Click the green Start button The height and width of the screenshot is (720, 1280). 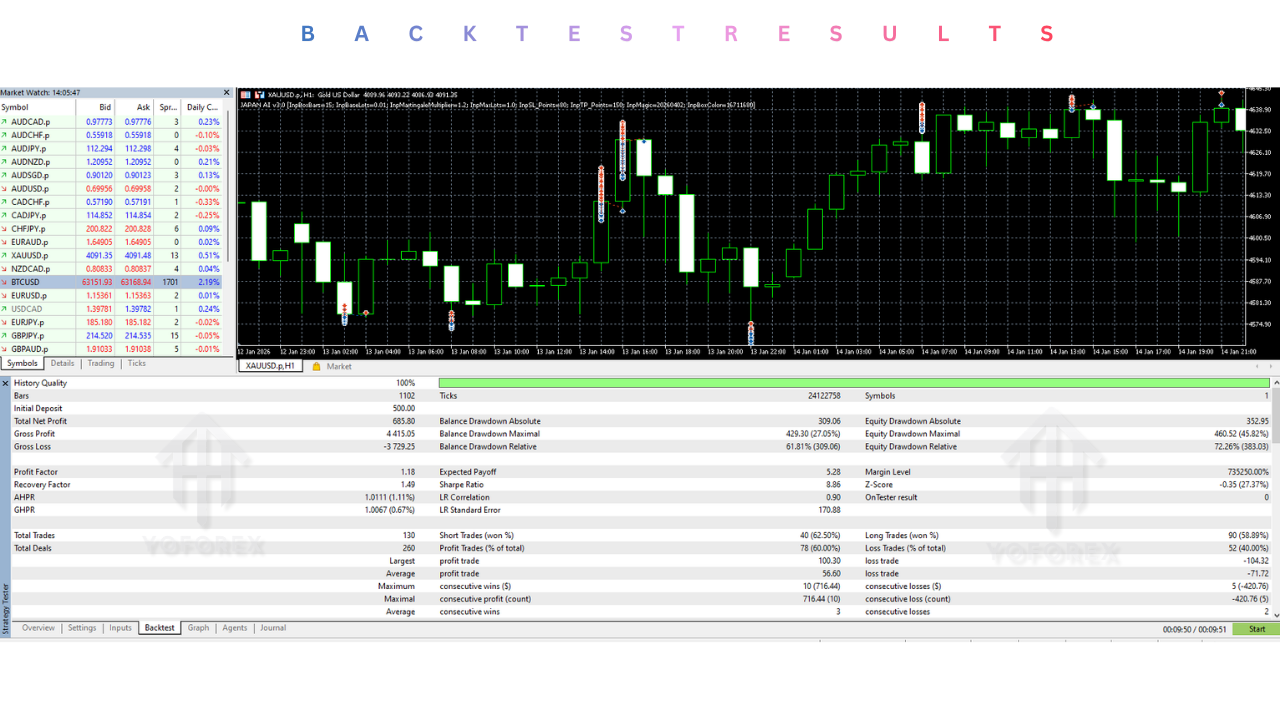pos(1256,629)
